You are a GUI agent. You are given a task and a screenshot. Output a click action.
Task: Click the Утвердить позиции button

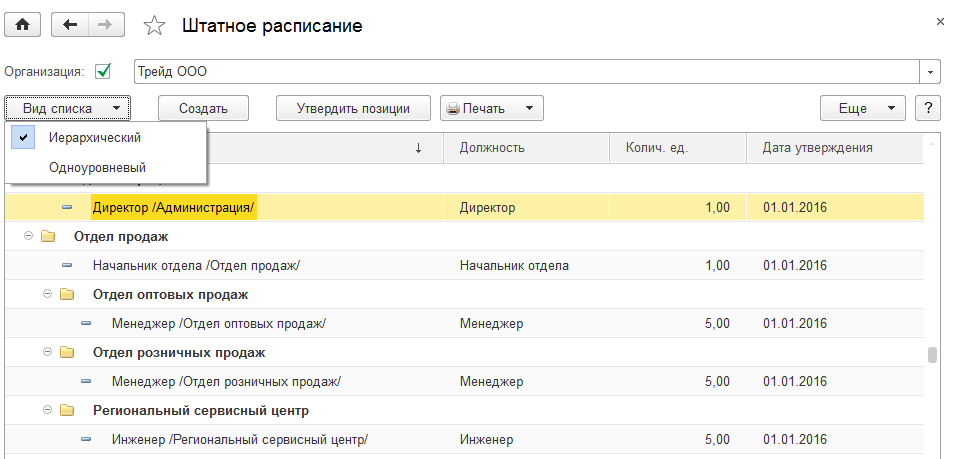353,108
